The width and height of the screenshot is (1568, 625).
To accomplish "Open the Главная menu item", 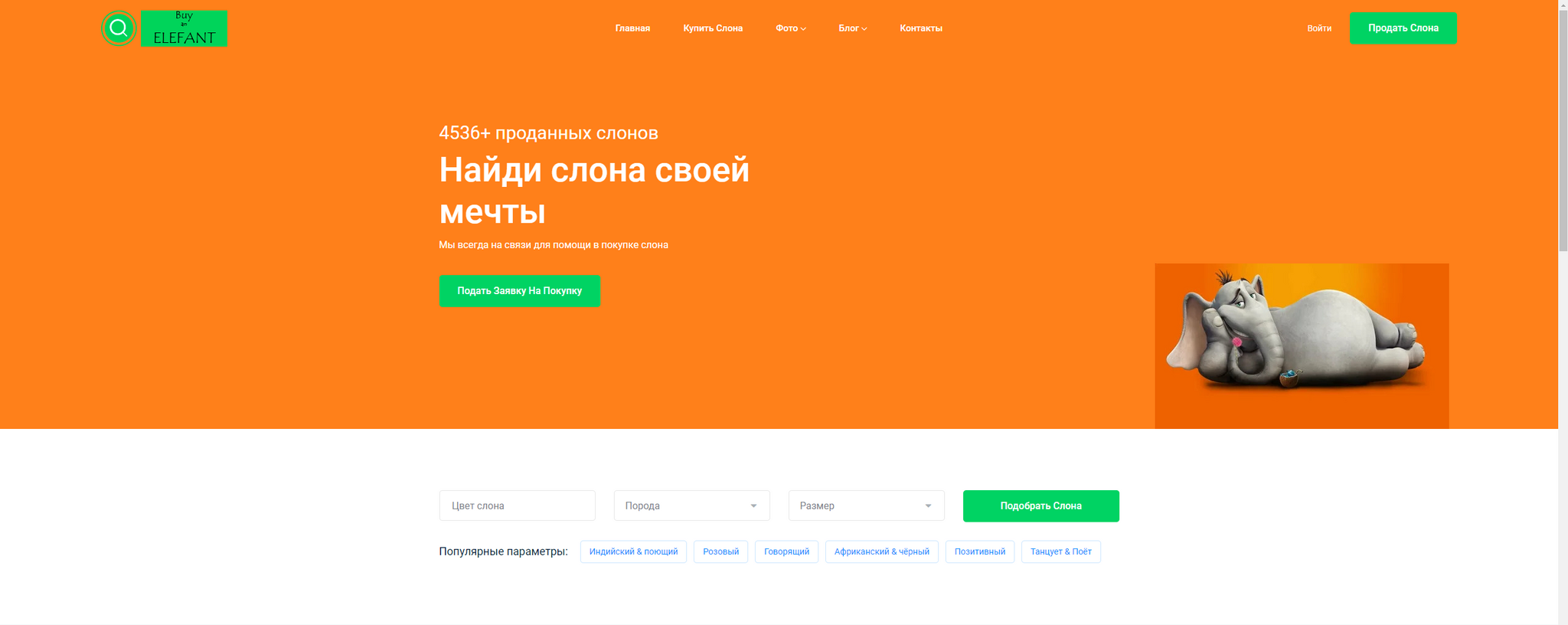I will 632,28.
